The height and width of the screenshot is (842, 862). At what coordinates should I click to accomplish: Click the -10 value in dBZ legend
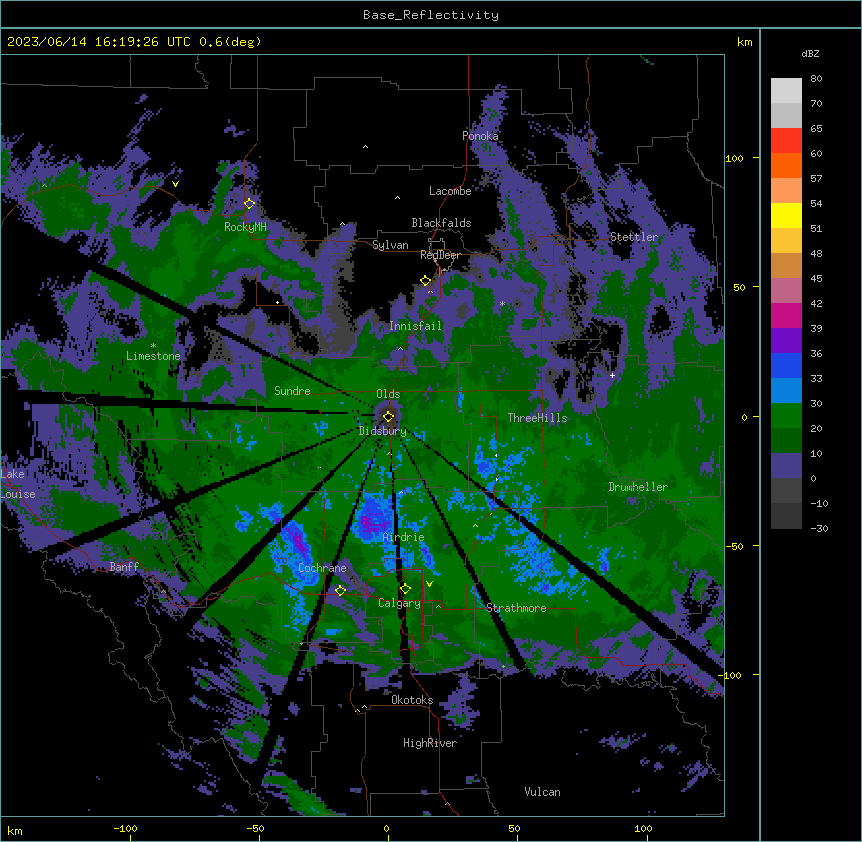click(x=819, y=503)
